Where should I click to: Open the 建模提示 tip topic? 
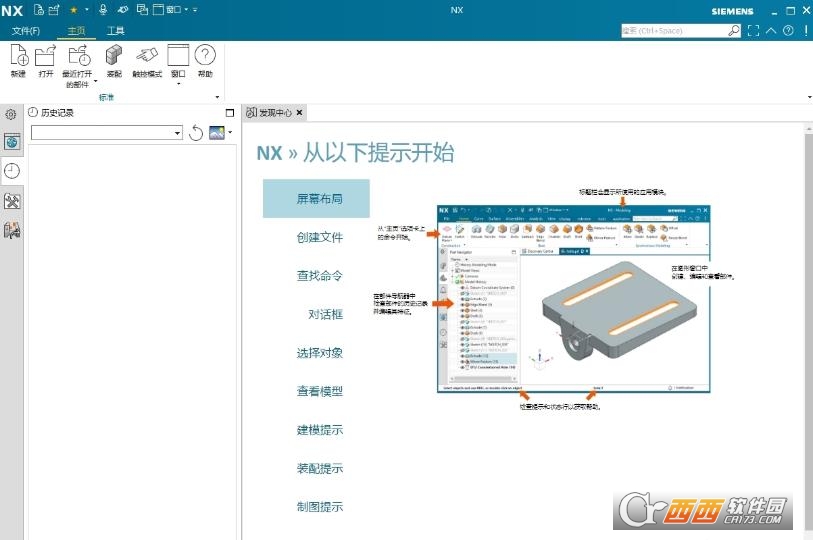click(x=319, y=430)
